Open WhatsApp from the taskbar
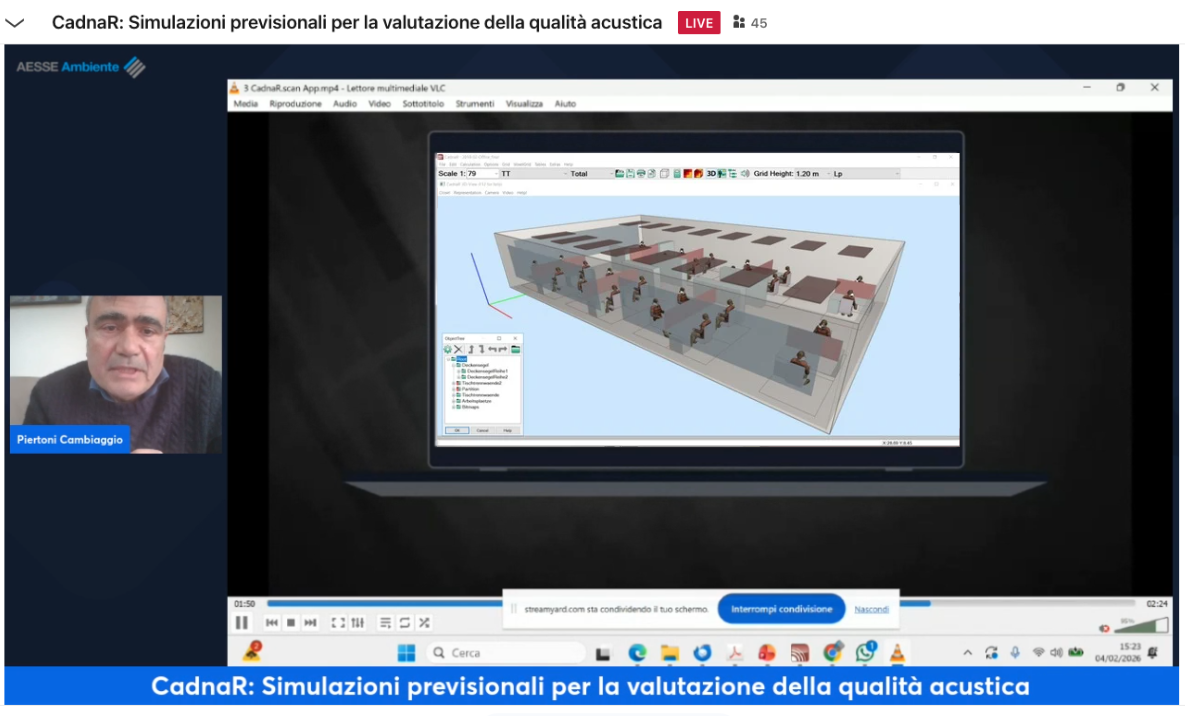Screen dimensions: 1185x716 [865, 652]
